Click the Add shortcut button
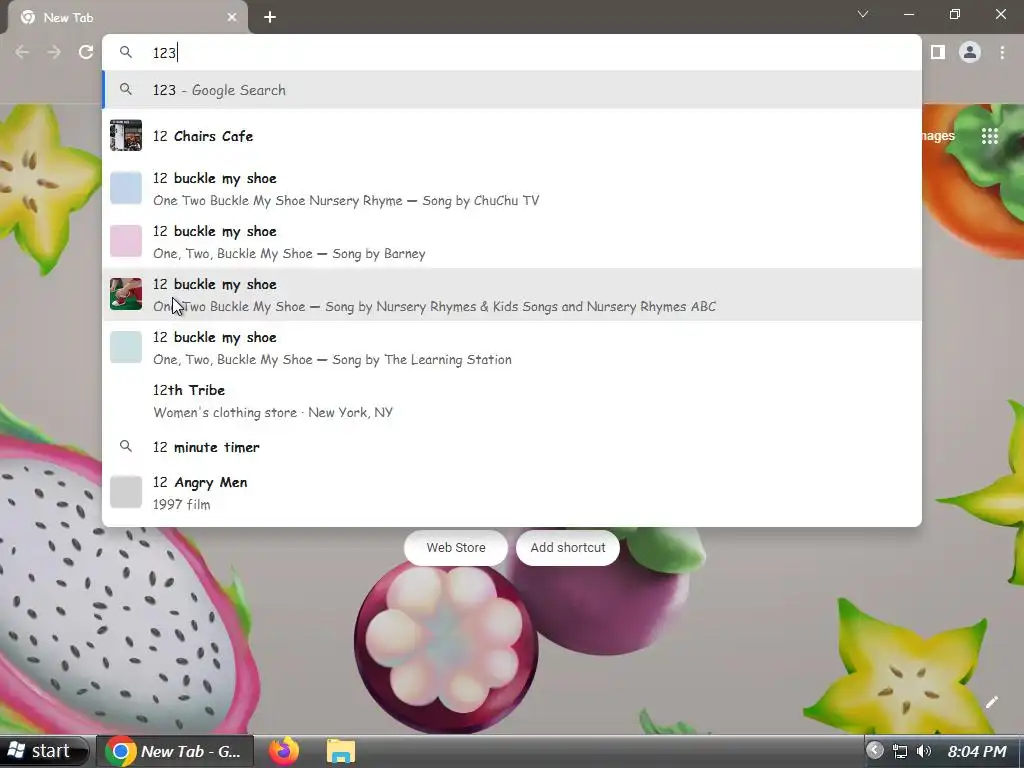This screenshot has width=1024, height=768. click(x=568, y=547)
